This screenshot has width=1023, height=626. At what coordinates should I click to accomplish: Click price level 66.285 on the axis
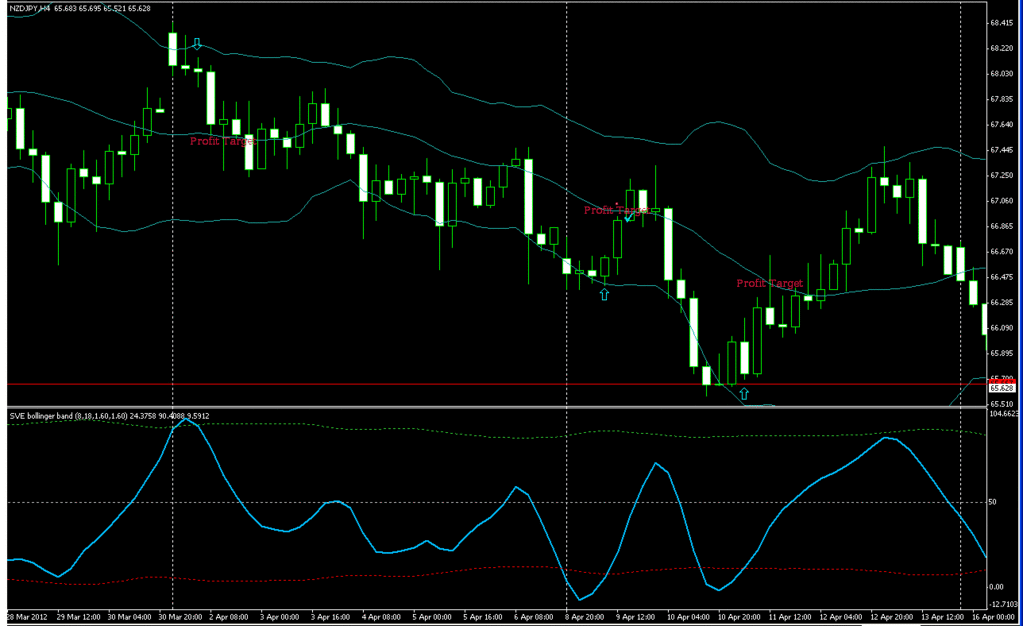pos(1001,302)
